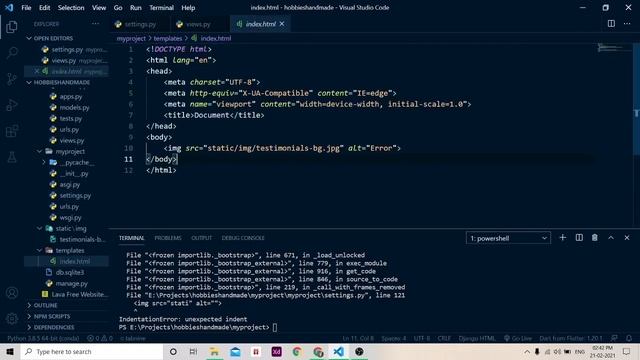Image resolution: width=640 pixels, height=360 pixels.
Task: Select the Python interpreter in status bar
Action: [x=43, y=338]
